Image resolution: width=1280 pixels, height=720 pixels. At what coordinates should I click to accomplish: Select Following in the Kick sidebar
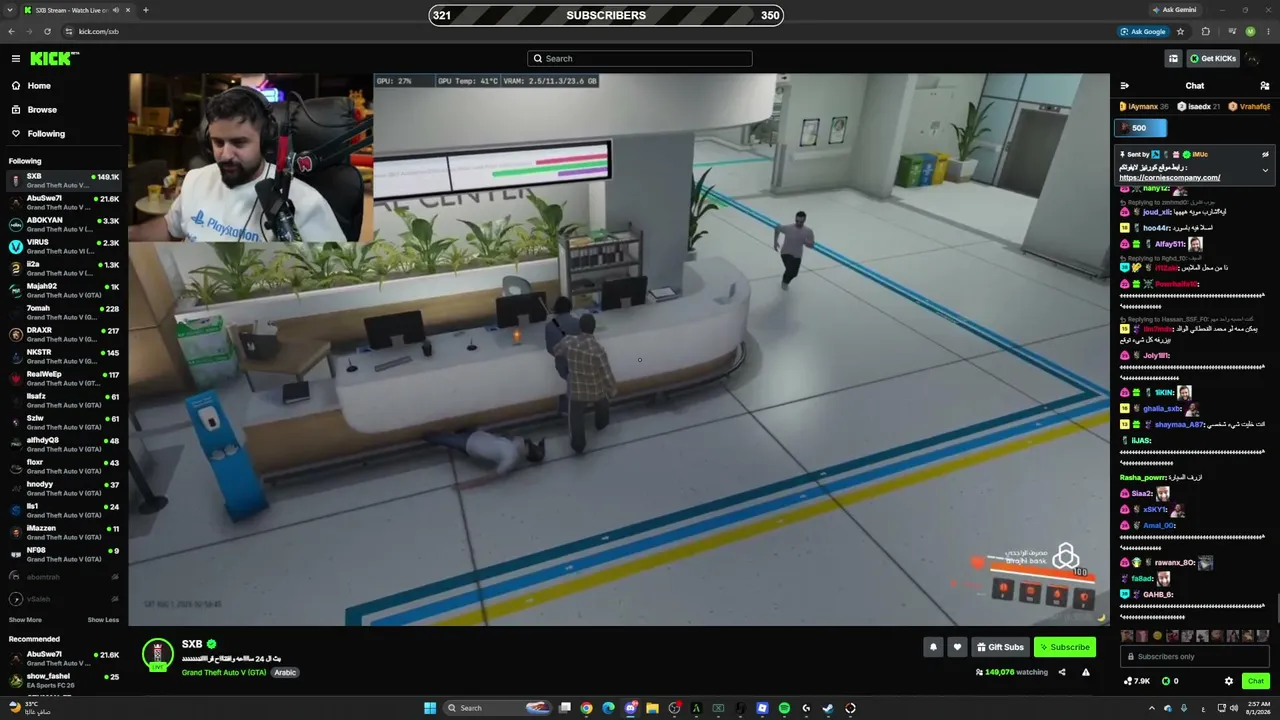click(x=64, y=134)
